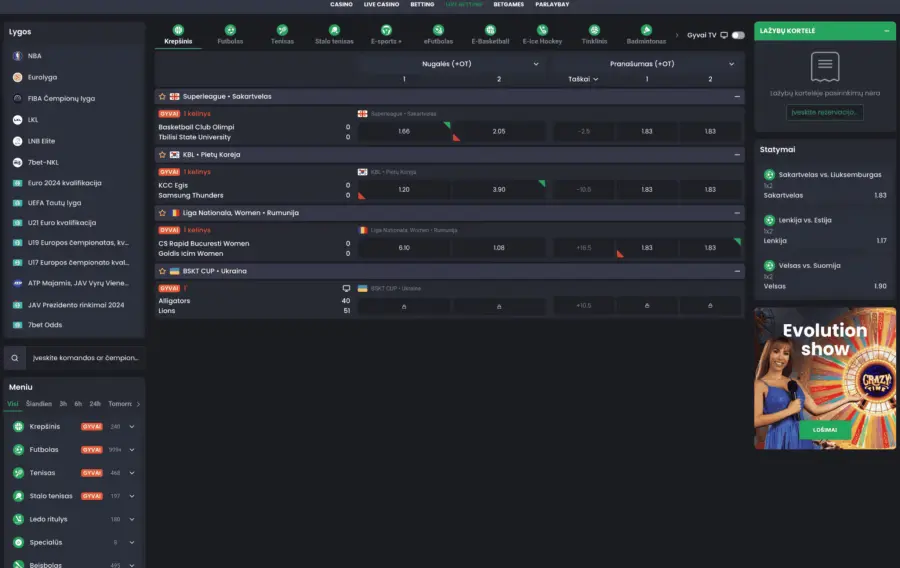Click the team or championship search field

pos(85,357)
